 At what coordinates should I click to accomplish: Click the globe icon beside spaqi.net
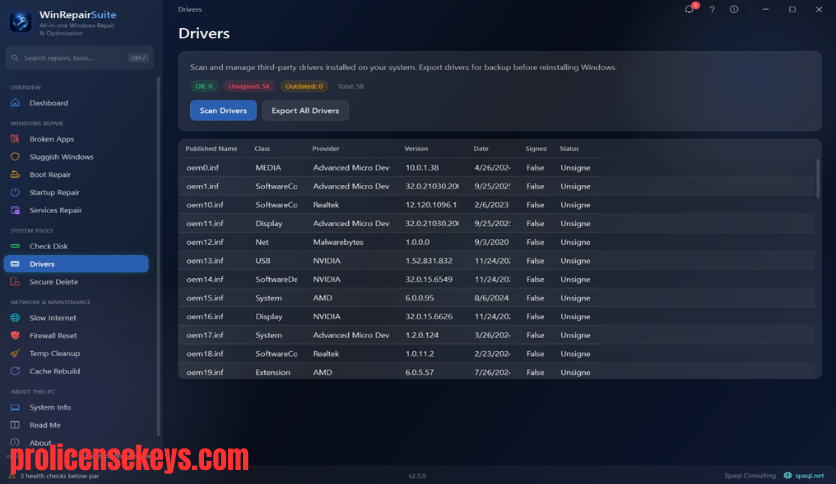787,475
